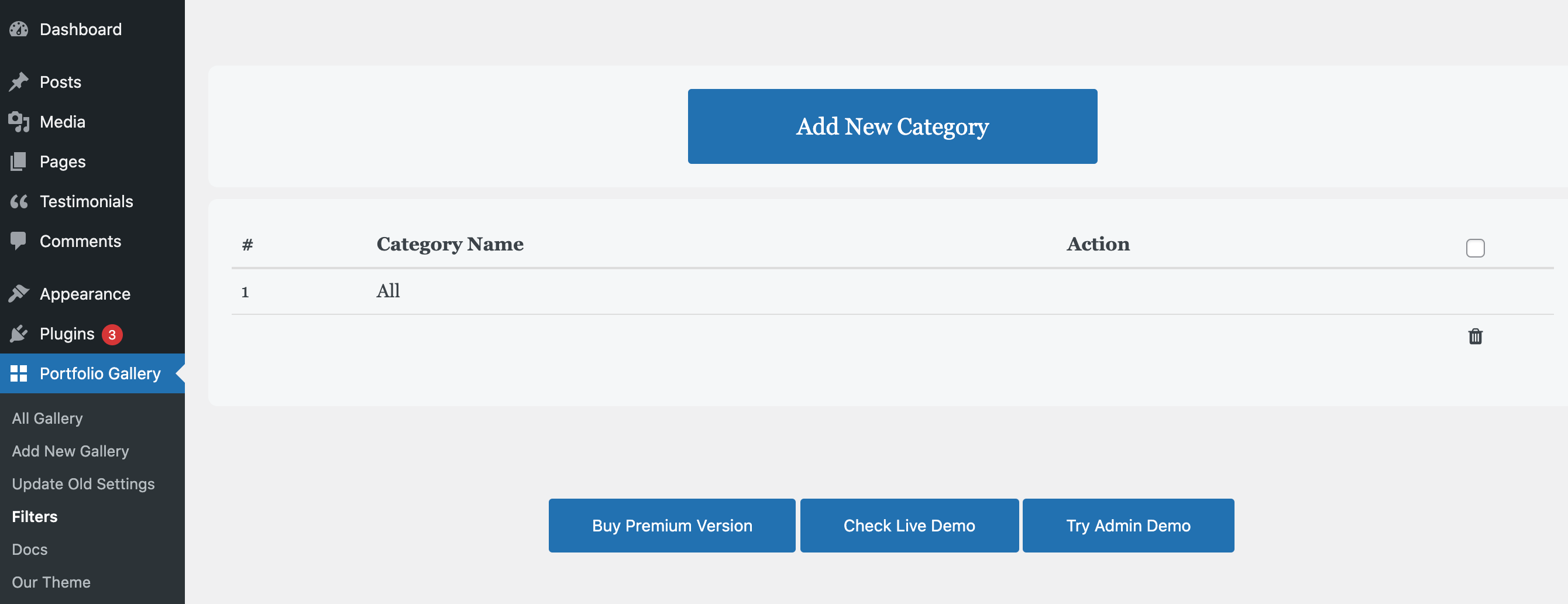Viewport: 1568px width, 604px height.
Task: Click Buy Premium Version button
Action: click(x=672, y=526)
